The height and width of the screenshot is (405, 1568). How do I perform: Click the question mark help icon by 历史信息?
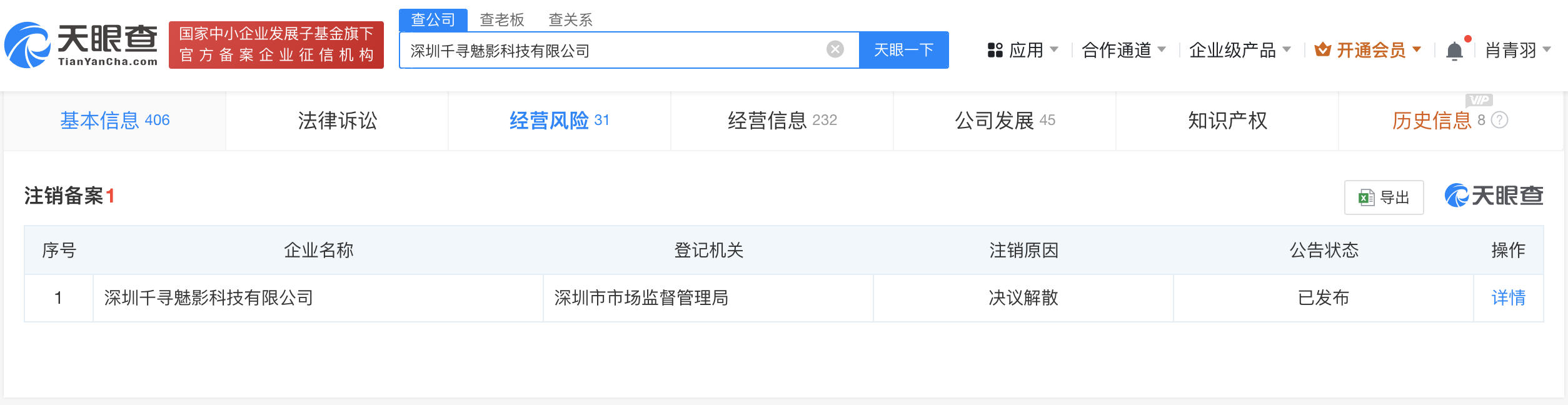(1499, 120)
